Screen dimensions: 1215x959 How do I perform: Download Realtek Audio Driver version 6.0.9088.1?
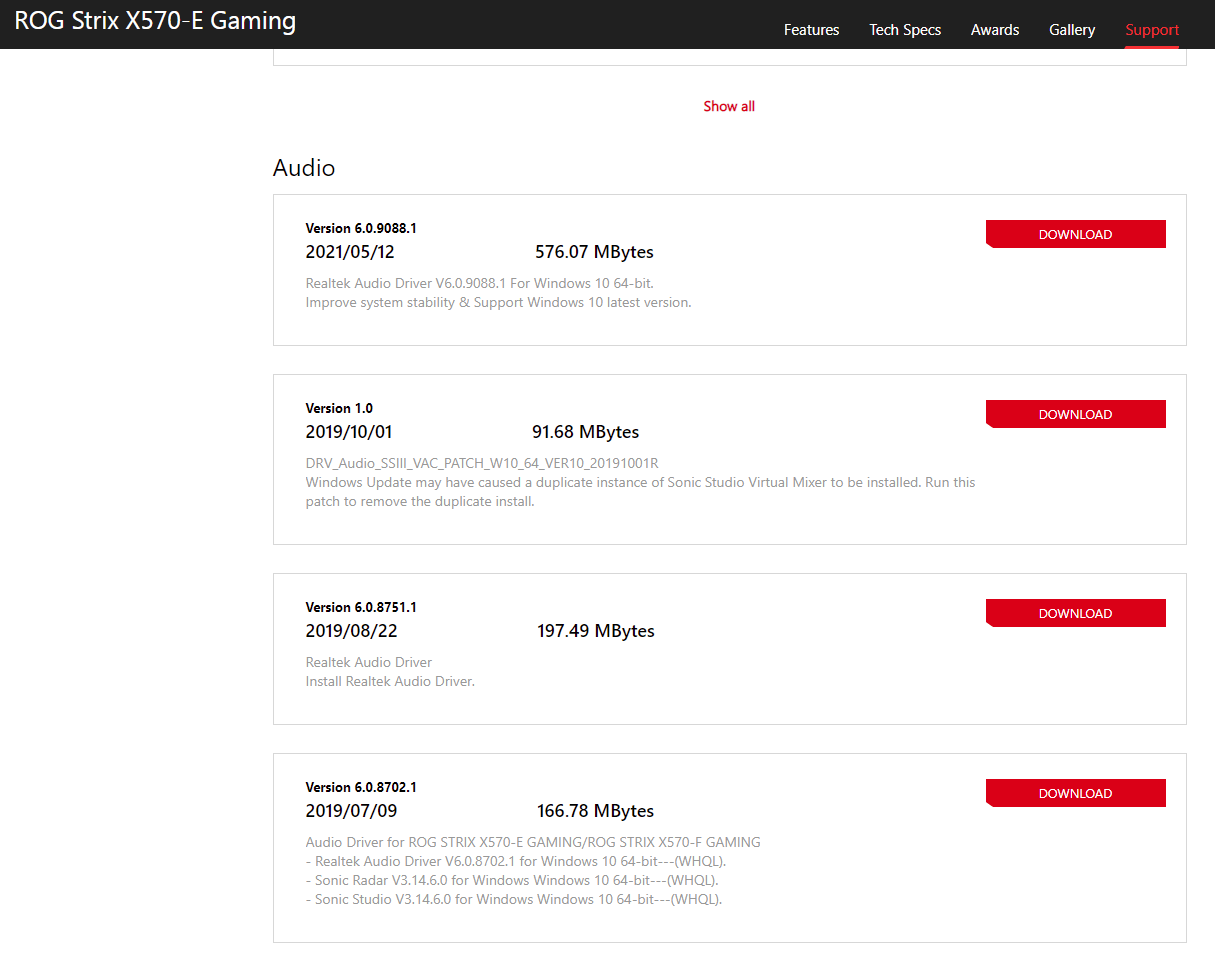1075,234
